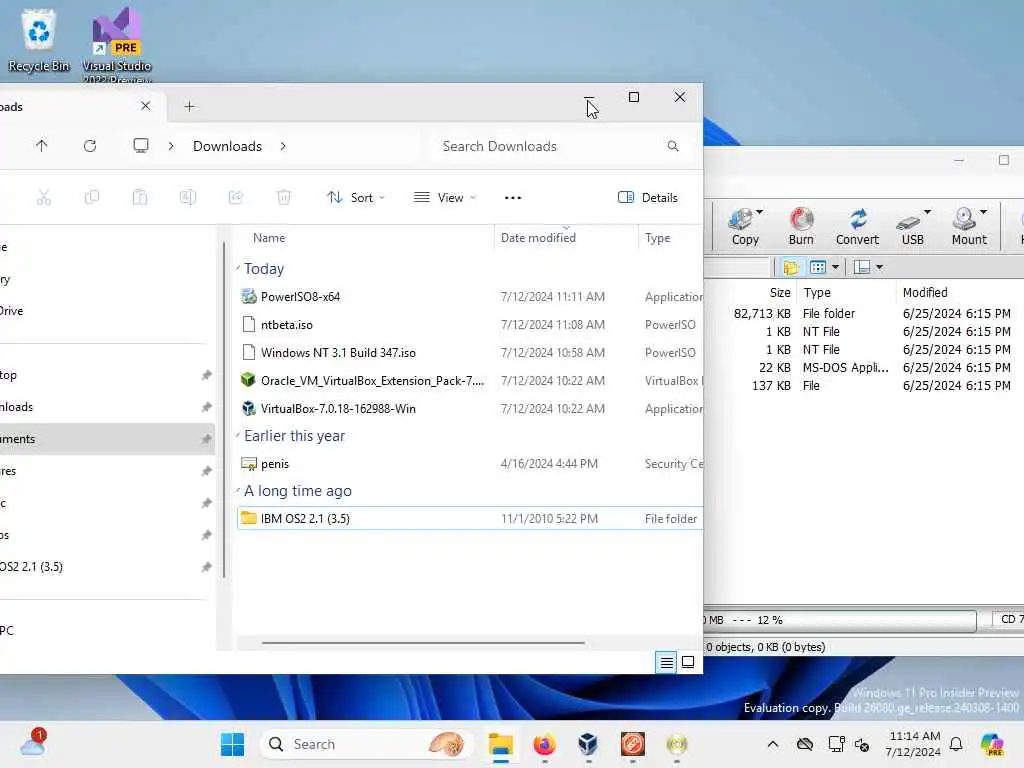Open File Explorer from the taskbar
1024x768 pixels.
tap(501, 744)
